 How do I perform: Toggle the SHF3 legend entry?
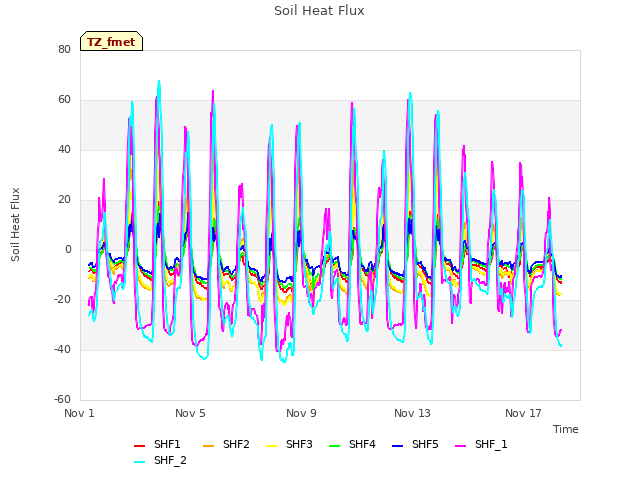(289, 444)
